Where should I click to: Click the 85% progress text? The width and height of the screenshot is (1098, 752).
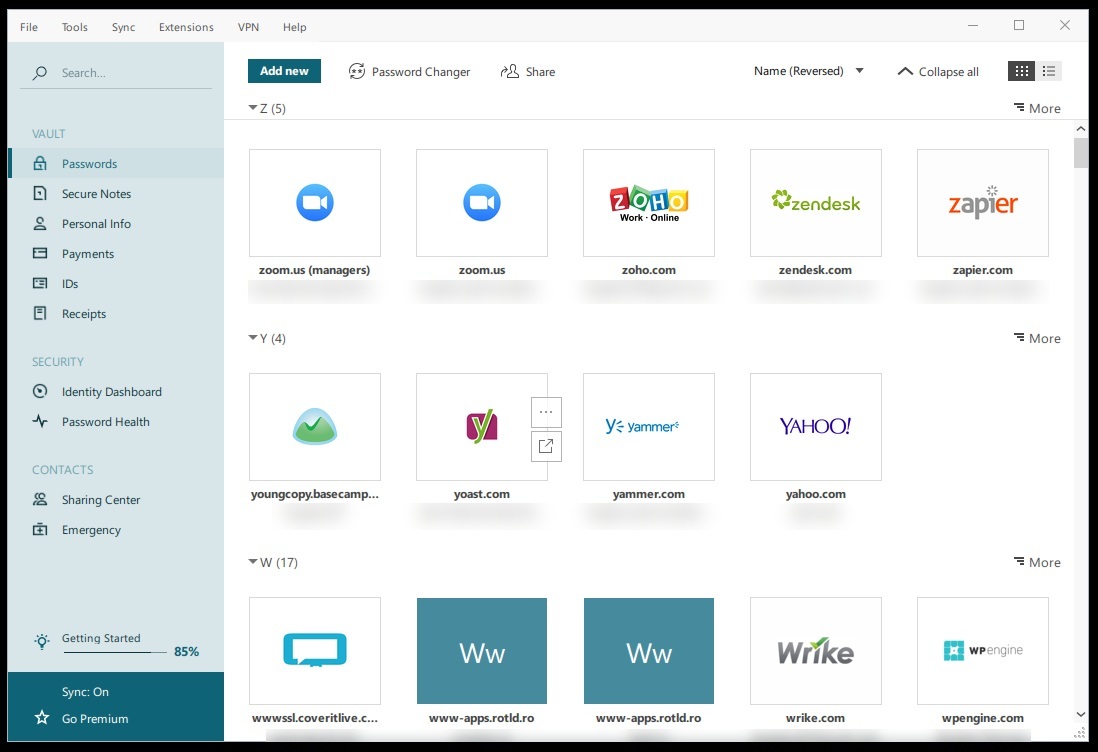pos(186,651)
